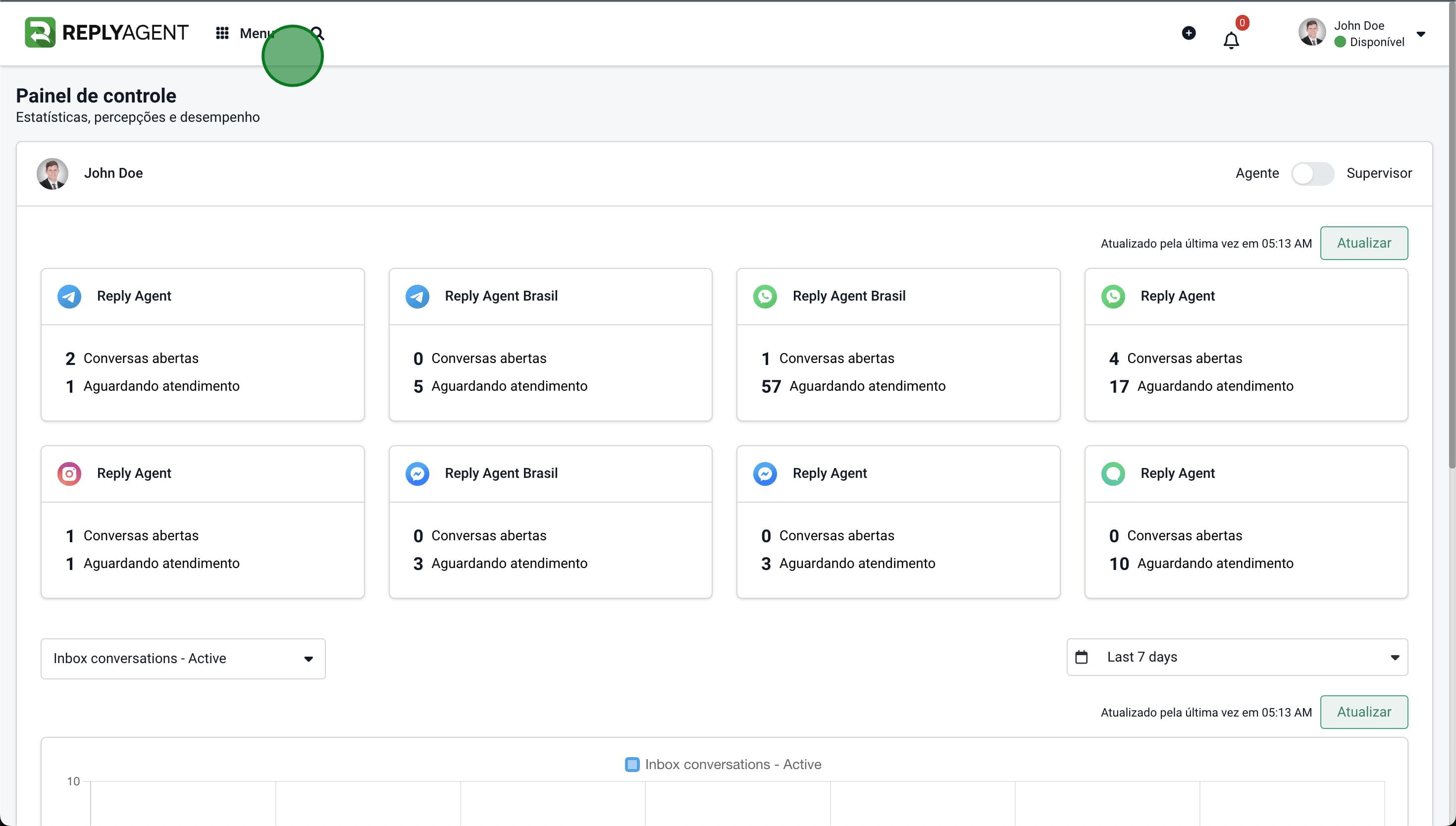Click Telegram icon of Reply Agent card
Viewport: 1456px width, 826px height.
click(69, 297)
